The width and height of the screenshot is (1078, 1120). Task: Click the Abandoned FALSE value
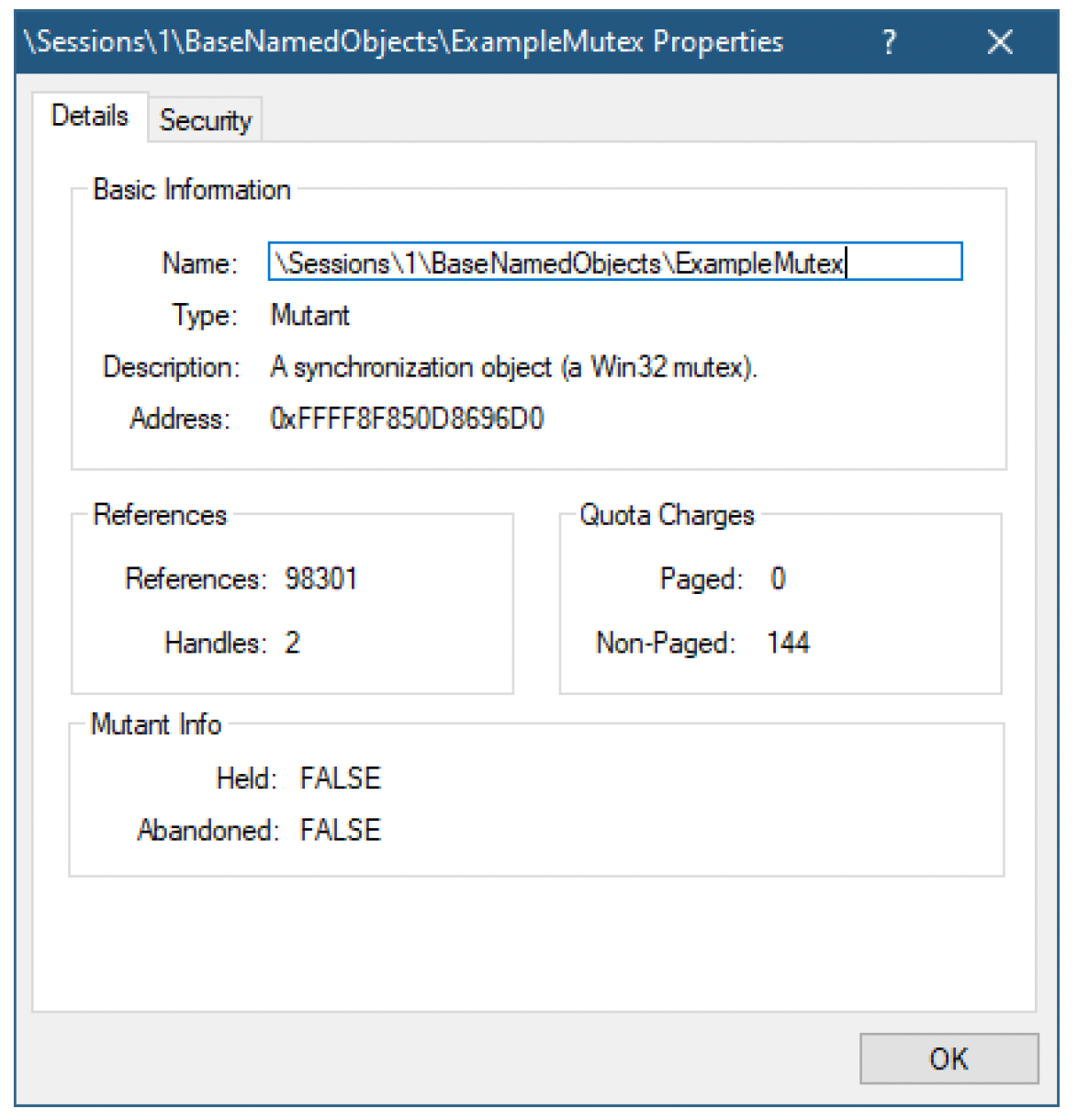[x=340, y=830]
